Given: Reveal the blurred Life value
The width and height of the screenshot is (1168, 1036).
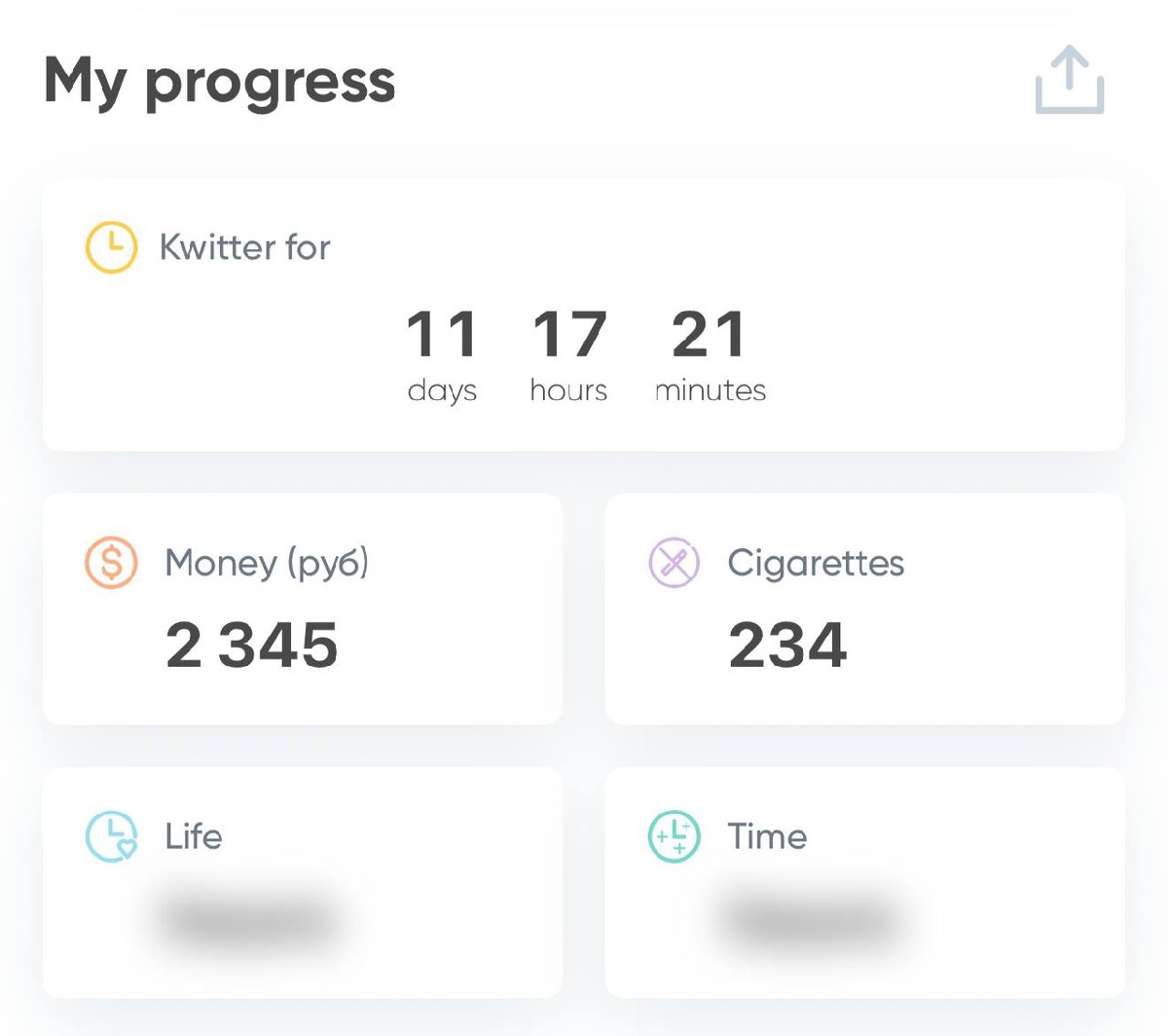Looking at the screenshot, I should pyautogui.click(x=250, y=919).
